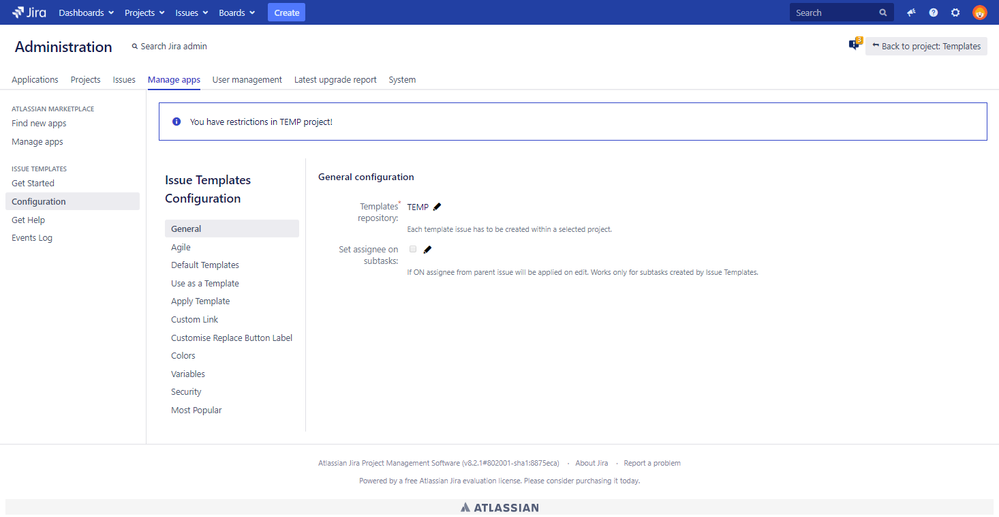Open the Latest upgrade report tab
This screenshot has height=517, width=999.
[x=335, y=80]
